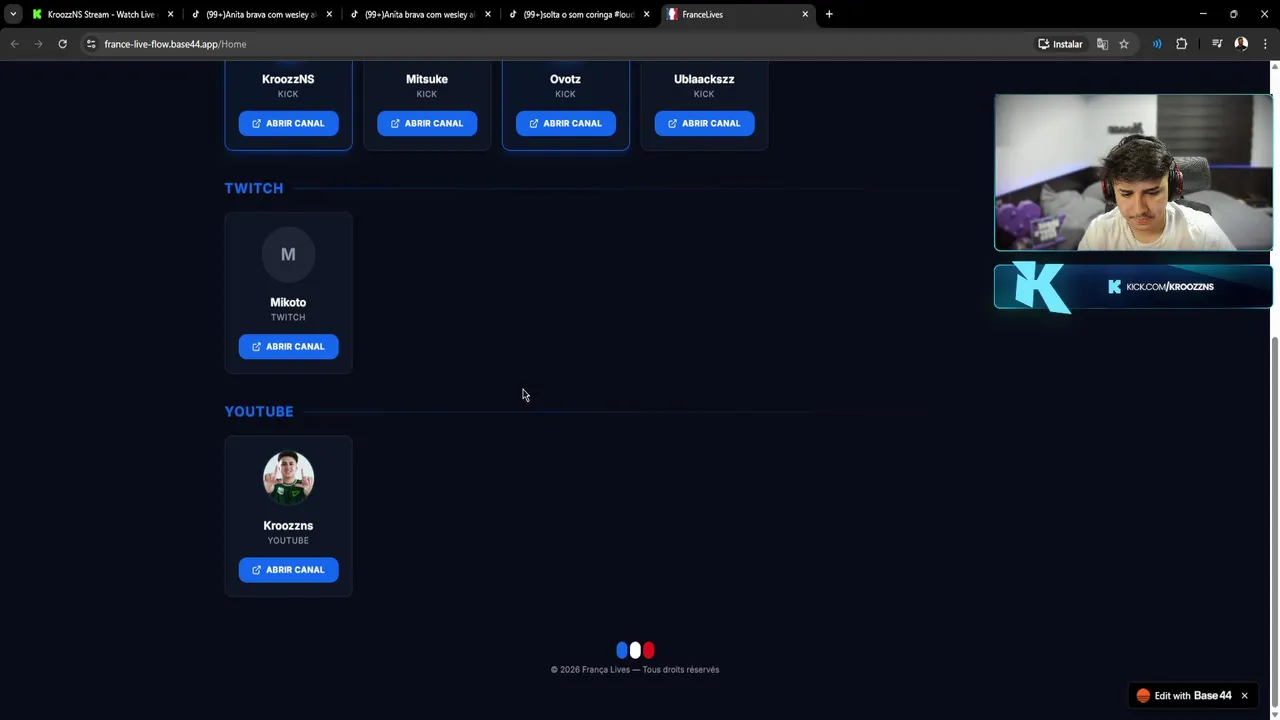
Task: Open Edit with Base44 badge
Action: pyautogui.click(x=1183, y=696)
